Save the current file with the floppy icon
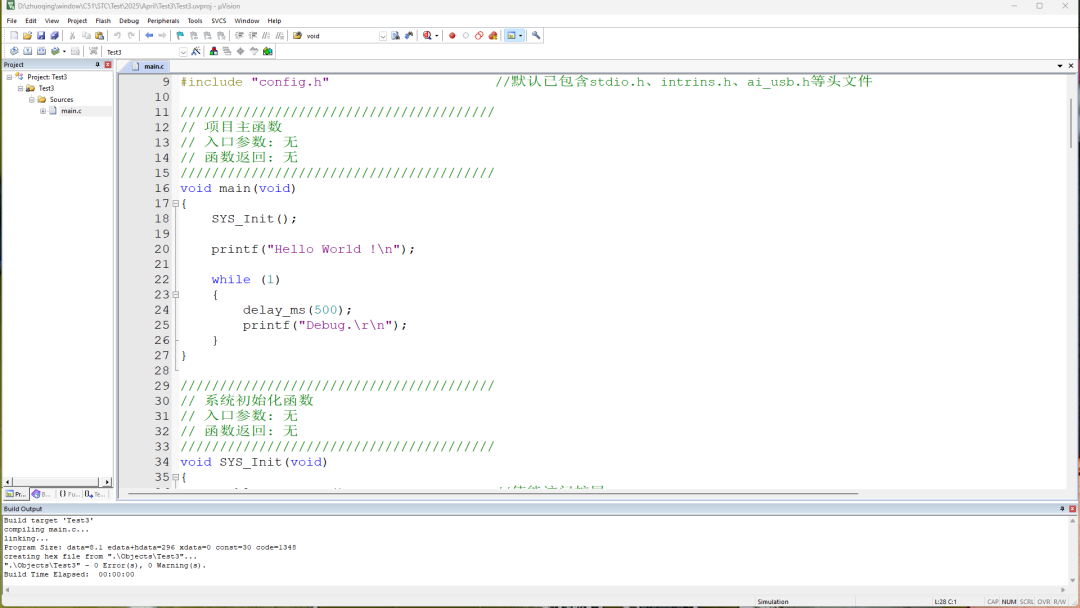1080x608 pixels. point(41,36)
